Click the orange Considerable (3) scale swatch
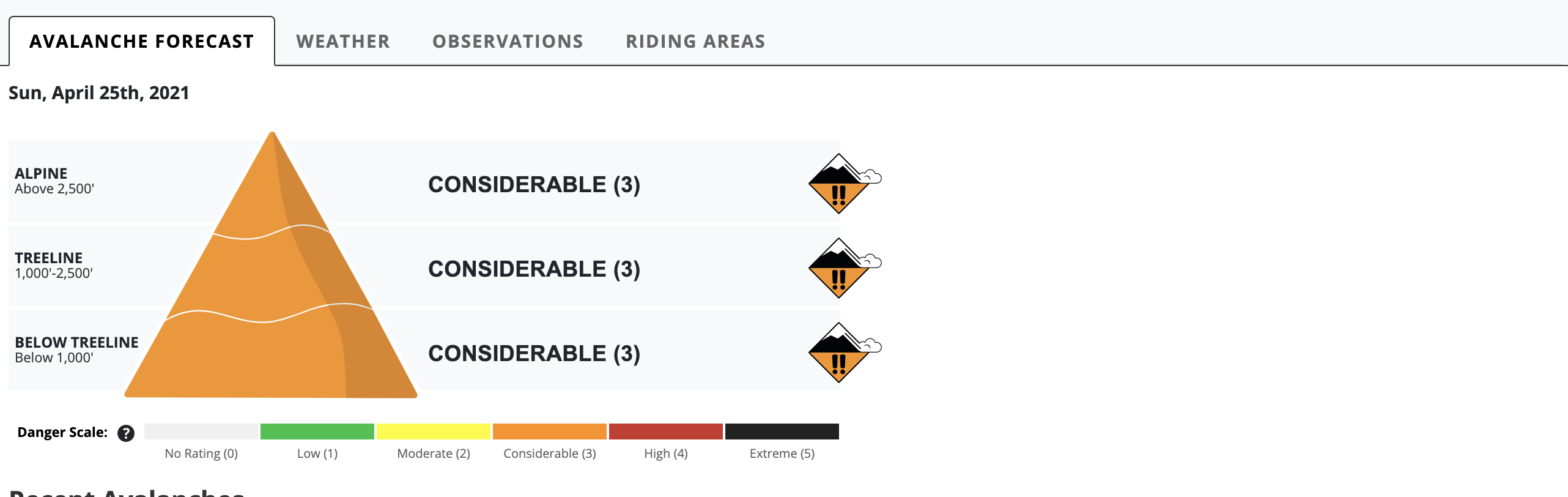Screen dimensions: 1568x497 (550, 432)
